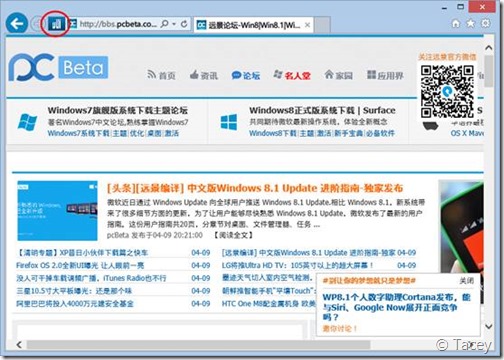Open headline 中文版Windows 8.1 Update 进阶指南

click(x=255, y=188)
